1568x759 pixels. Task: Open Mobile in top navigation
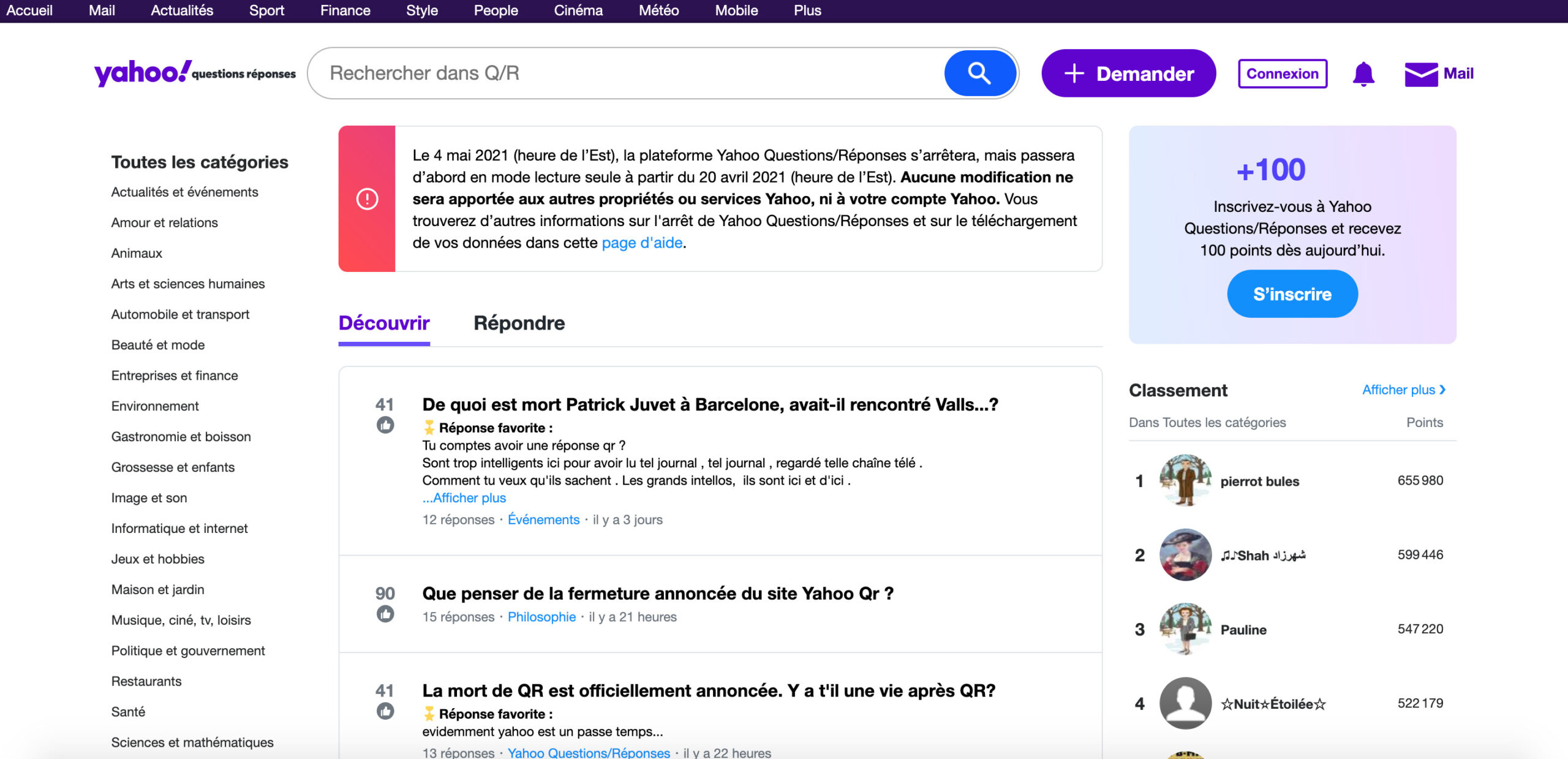pos(736,10)
